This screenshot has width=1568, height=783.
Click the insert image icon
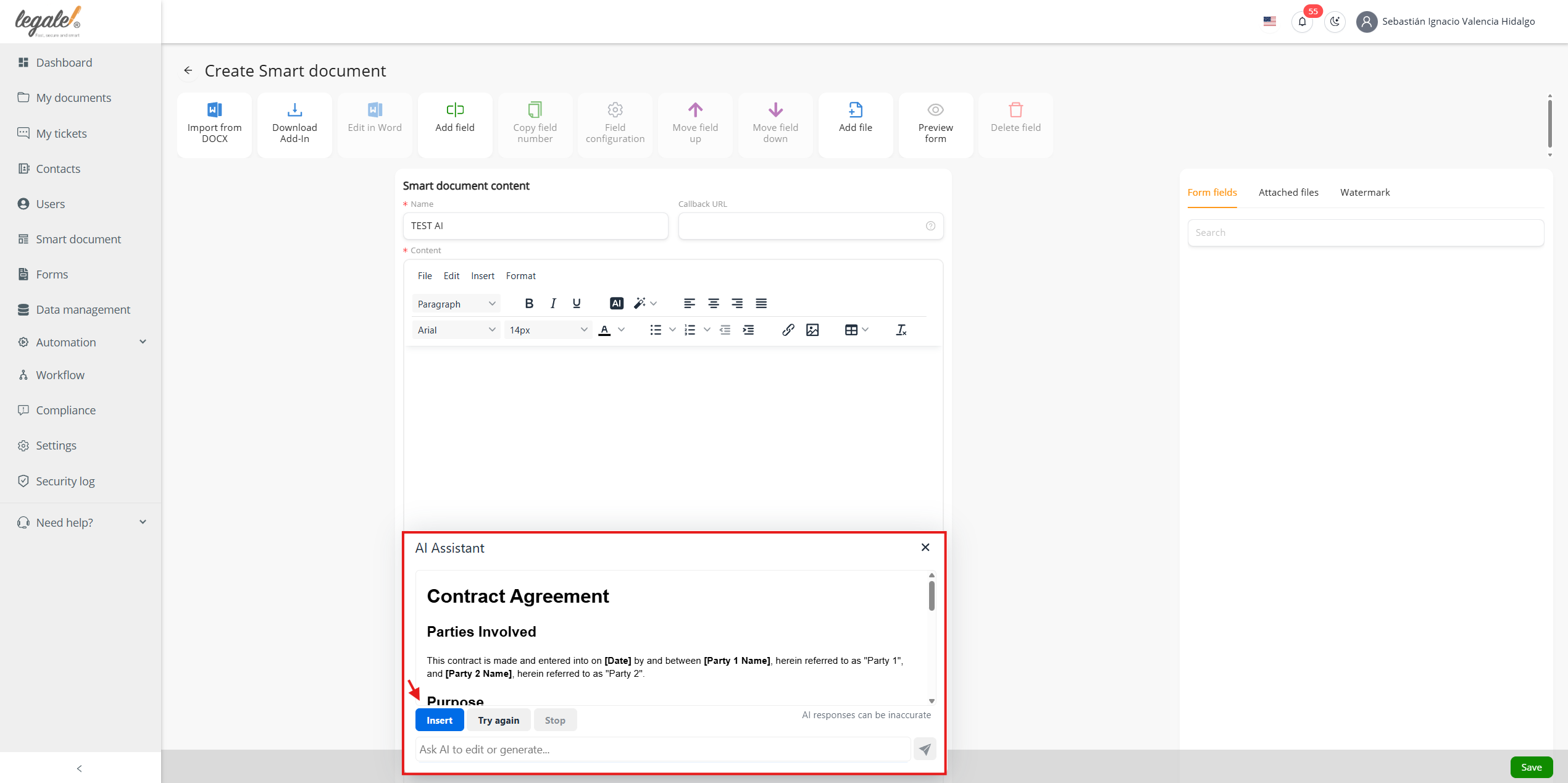[x=812, y=330]
